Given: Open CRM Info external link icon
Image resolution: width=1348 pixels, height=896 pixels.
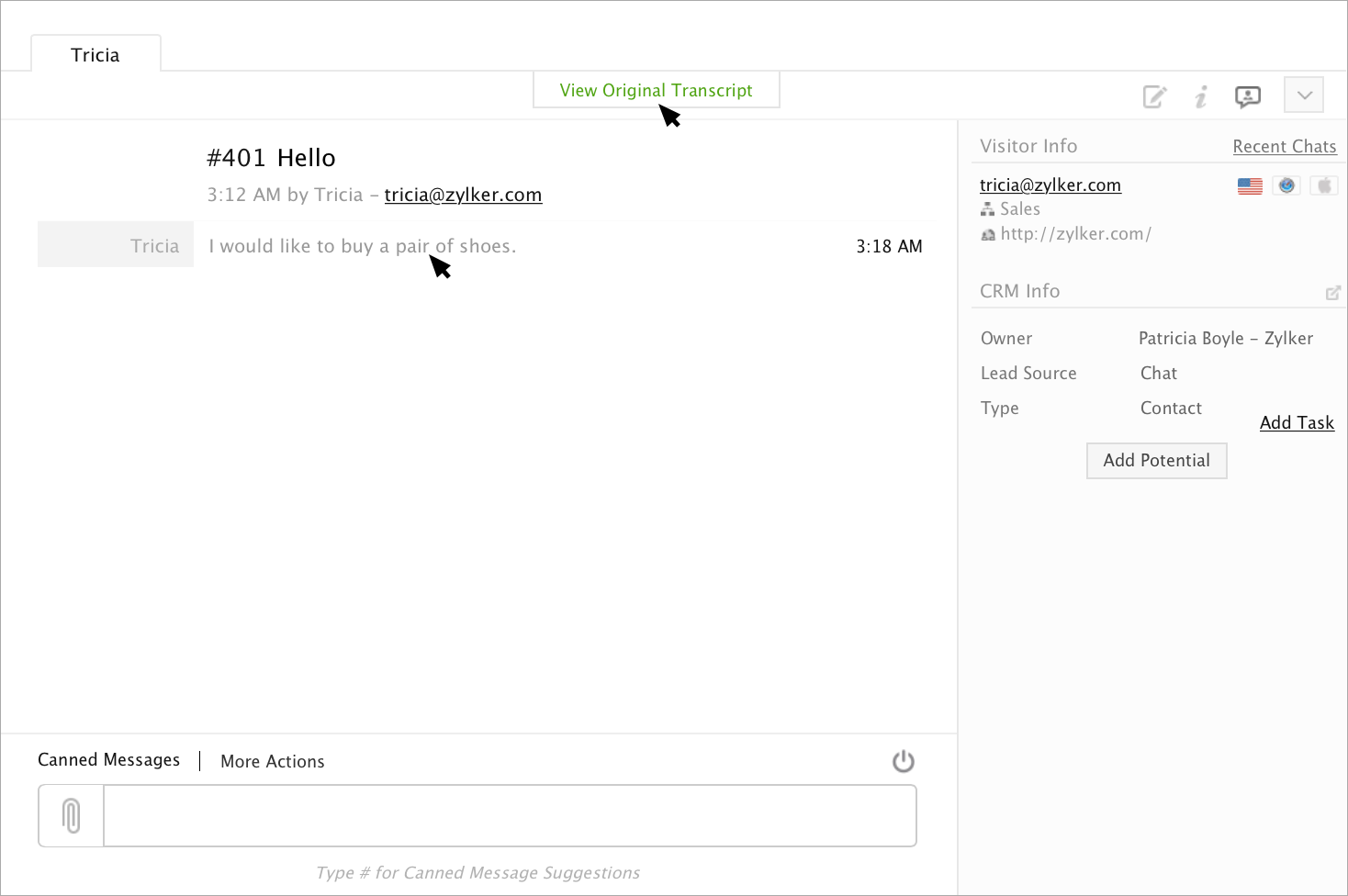Looking at the screenshot, I should point(1333,293).
